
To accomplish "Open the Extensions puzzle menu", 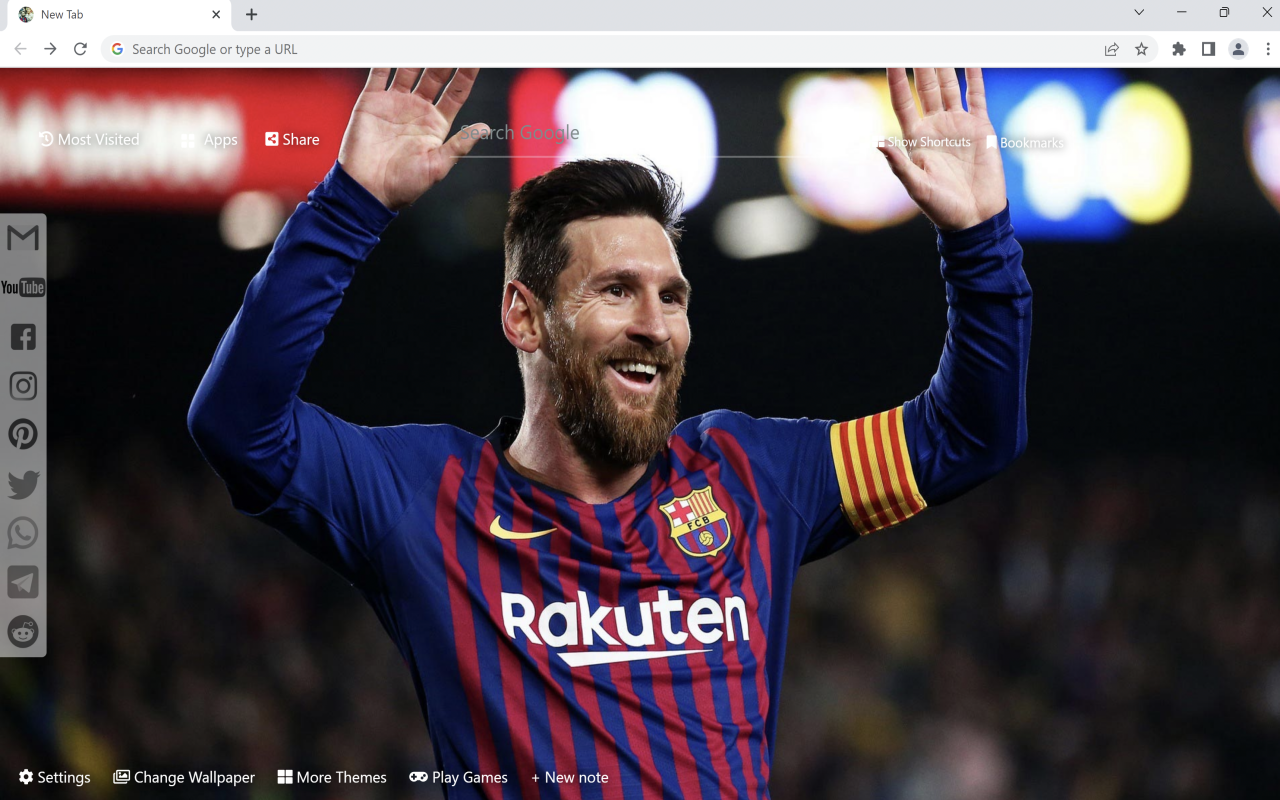I will click(x=1179, y=49).
